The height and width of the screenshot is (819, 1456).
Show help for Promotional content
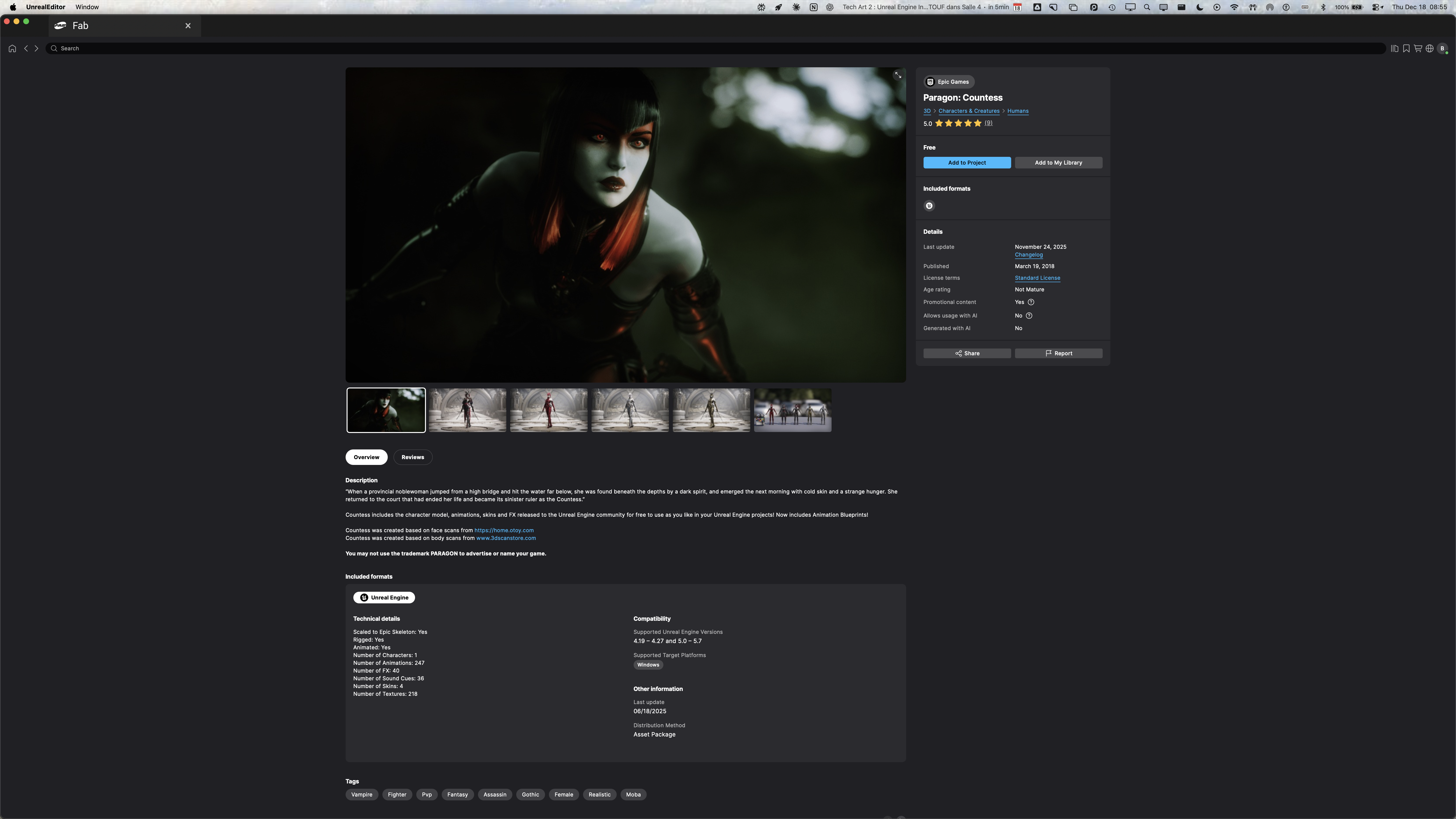coord(1031,302)
